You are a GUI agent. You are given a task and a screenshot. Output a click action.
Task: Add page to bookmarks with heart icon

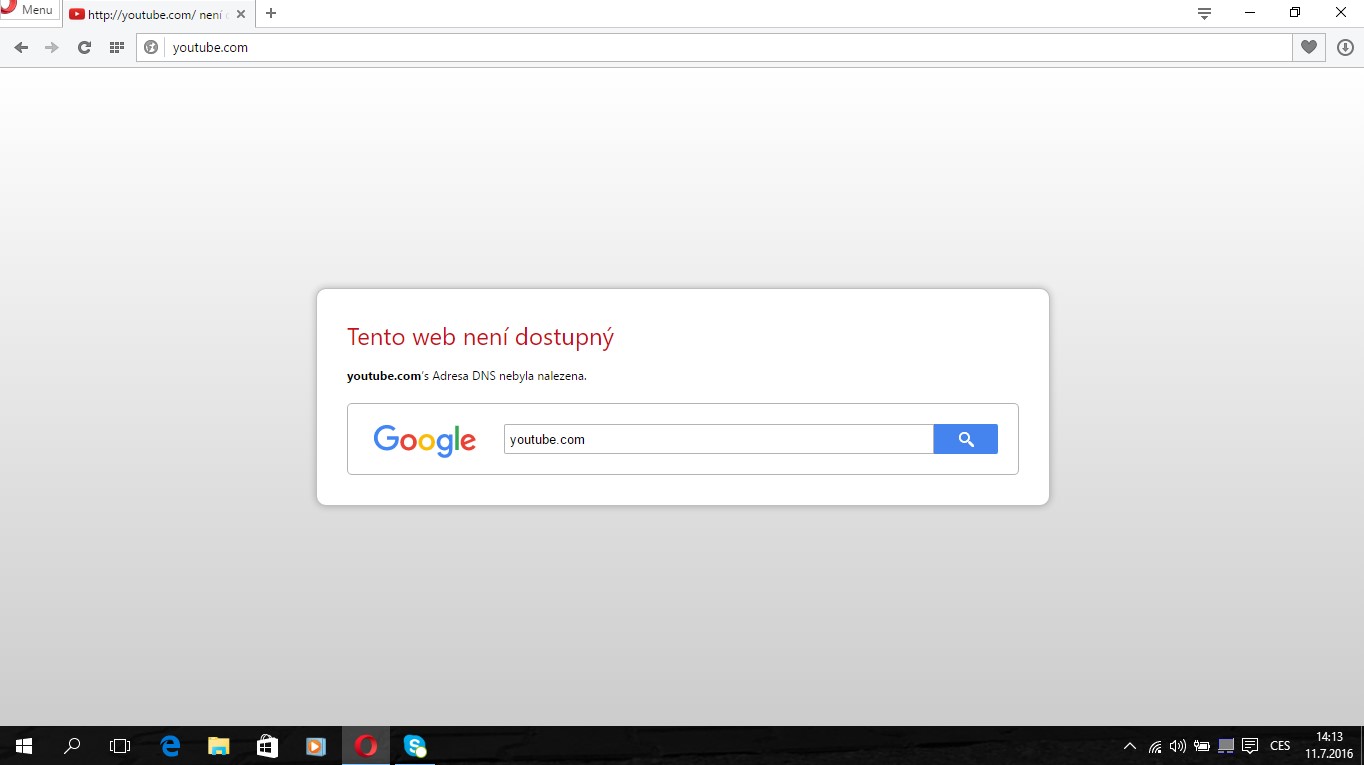click(1308, 47)
